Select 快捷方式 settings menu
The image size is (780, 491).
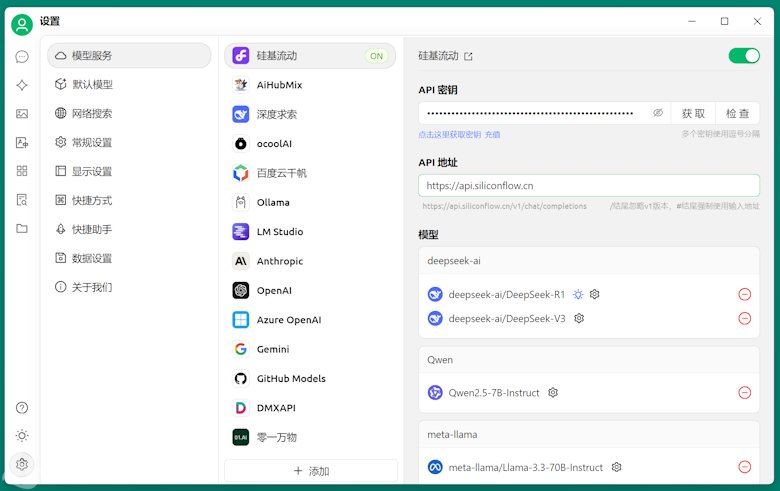coord(129,200)
